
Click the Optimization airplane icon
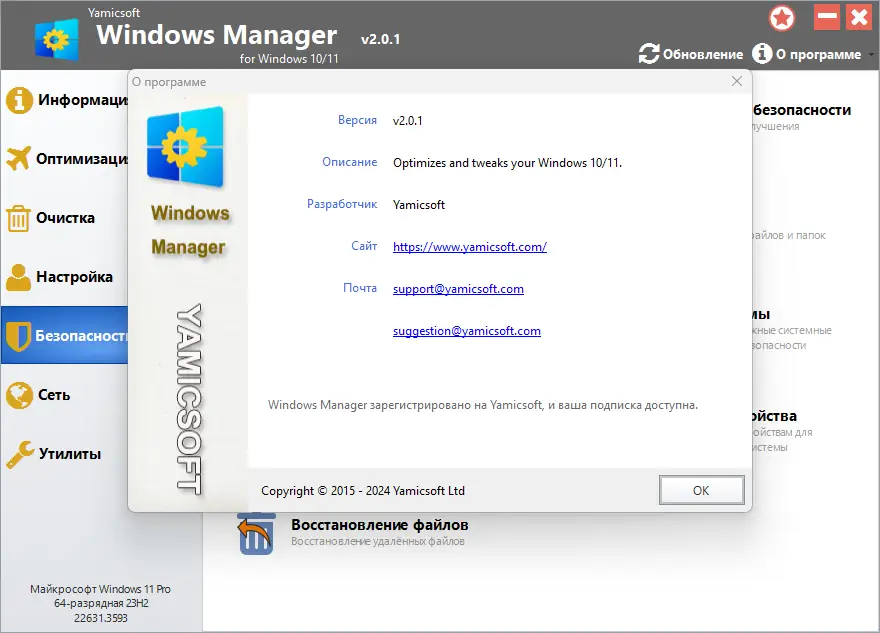click(x=19, y=158)
